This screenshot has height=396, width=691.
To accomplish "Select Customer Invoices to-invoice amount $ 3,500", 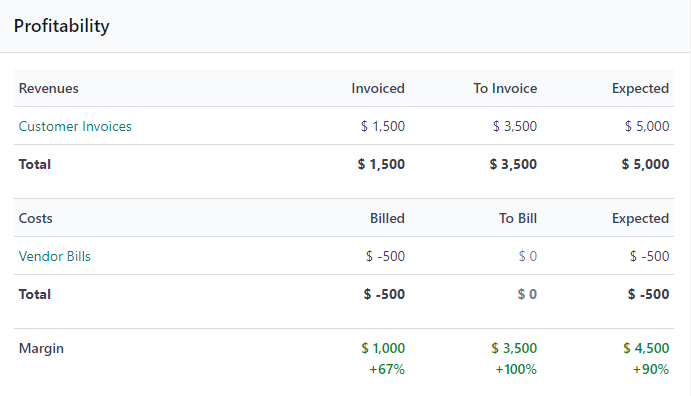I will coord(515,126).
